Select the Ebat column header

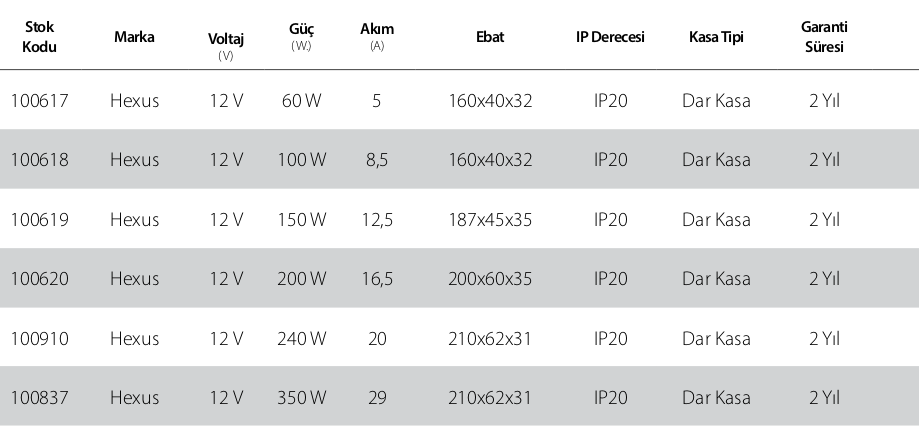coord(490,37)
